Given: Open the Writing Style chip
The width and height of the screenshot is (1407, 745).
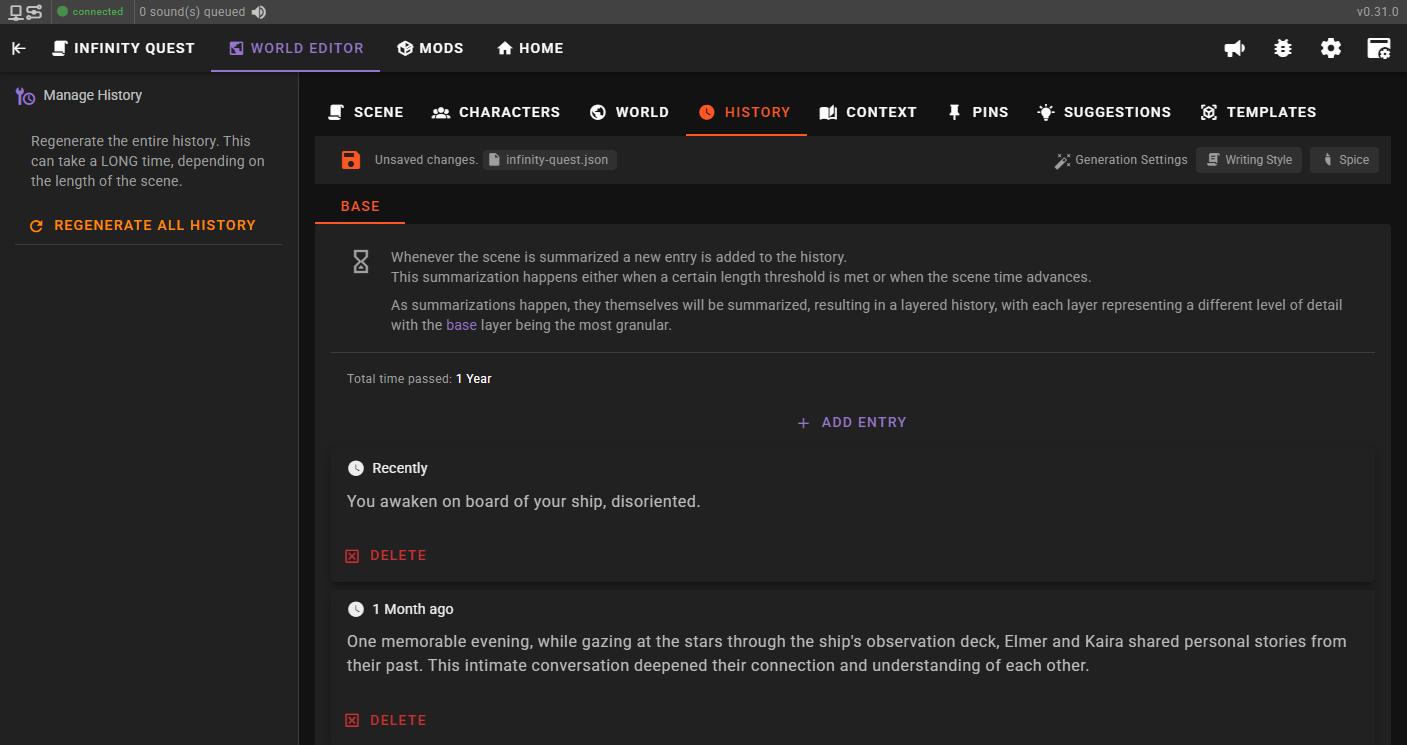Looking at the screenshot, I should coord(1249,160).
